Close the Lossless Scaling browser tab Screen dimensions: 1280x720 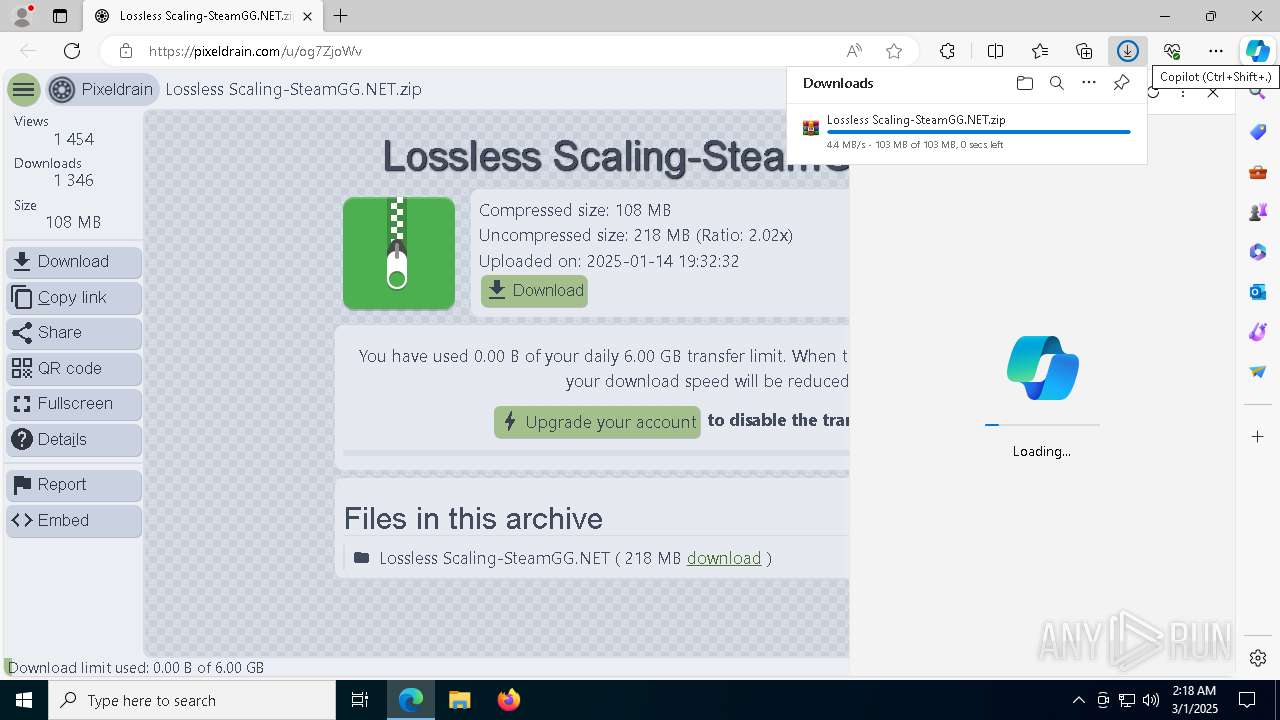[308, 16]
